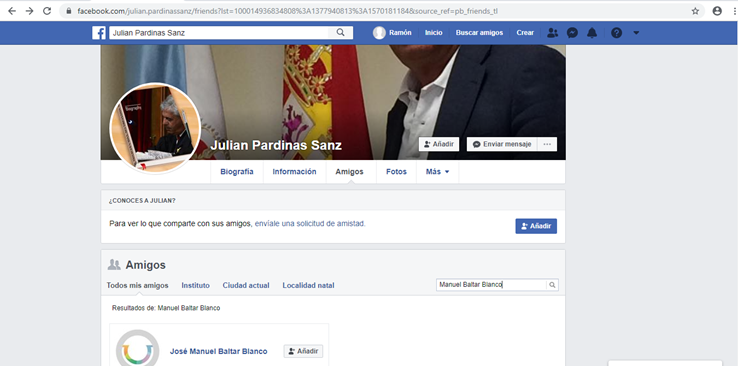Viewport: 738px width, 366px height.
Task: Click Enviar mensaje button
Action: click(x=502, y=144)
